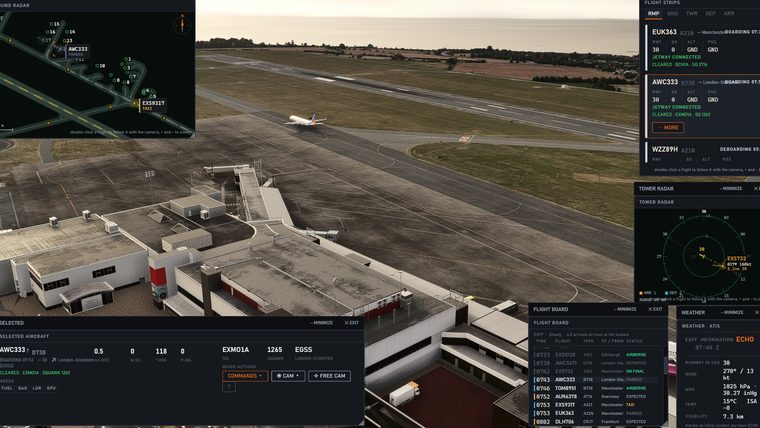Click the BAG need tag
This screenshot has width=760, height=428.
pyautogui.click(x=23, y=388)
